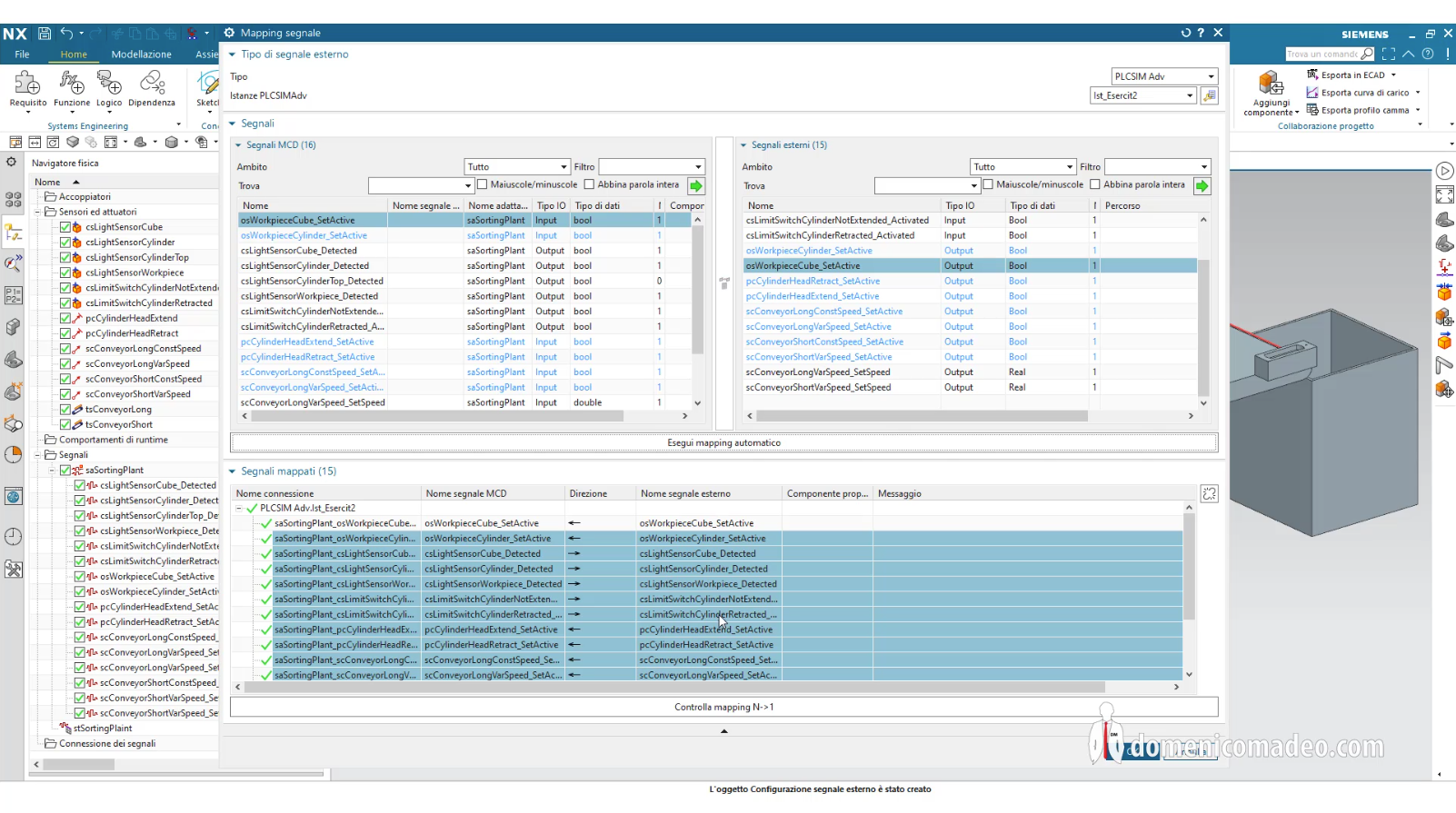Collapse the Segnali mappati section
The image size is (1456, 813).
click(233, 471)
